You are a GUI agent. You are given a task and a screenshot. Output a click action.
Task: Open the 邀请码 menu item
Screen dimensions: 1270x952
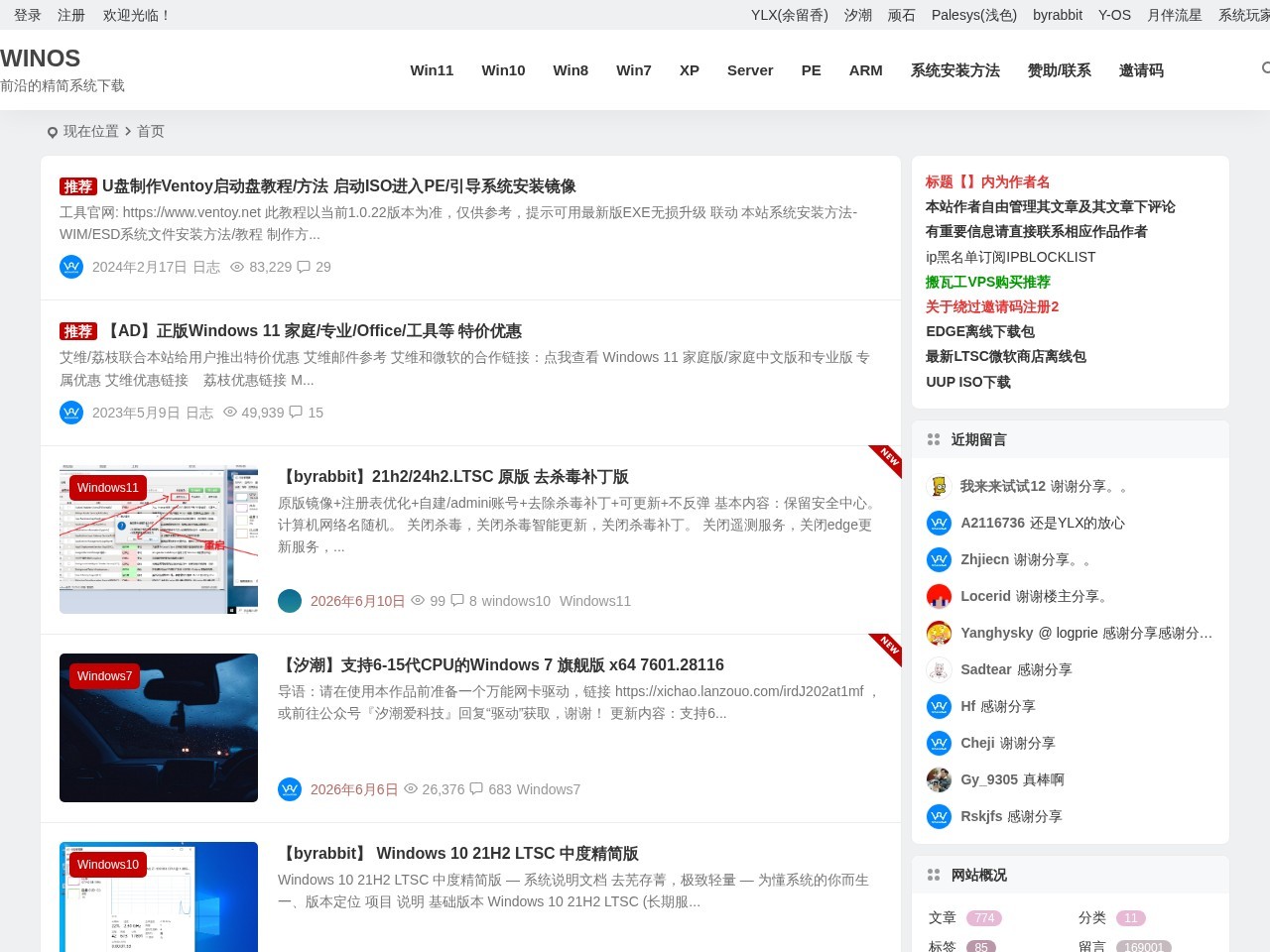click(x=1141, y=70)
